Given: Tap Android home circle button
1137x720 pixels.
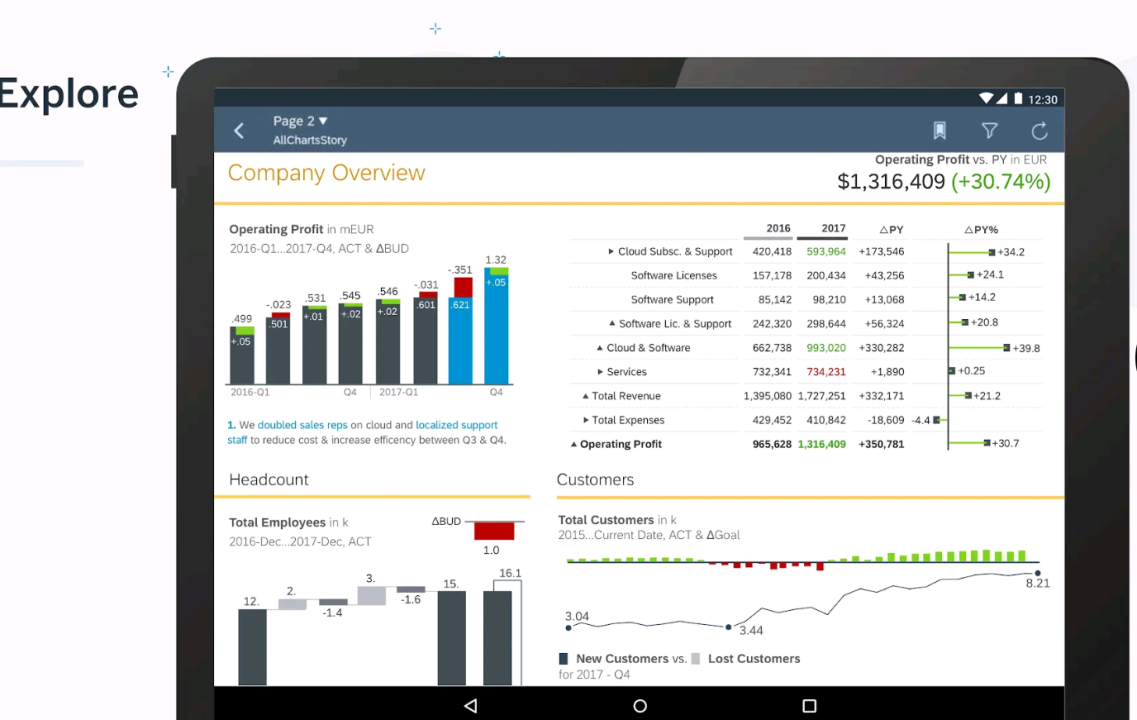Looking at the screenshot, I should [x=640, y=705].
